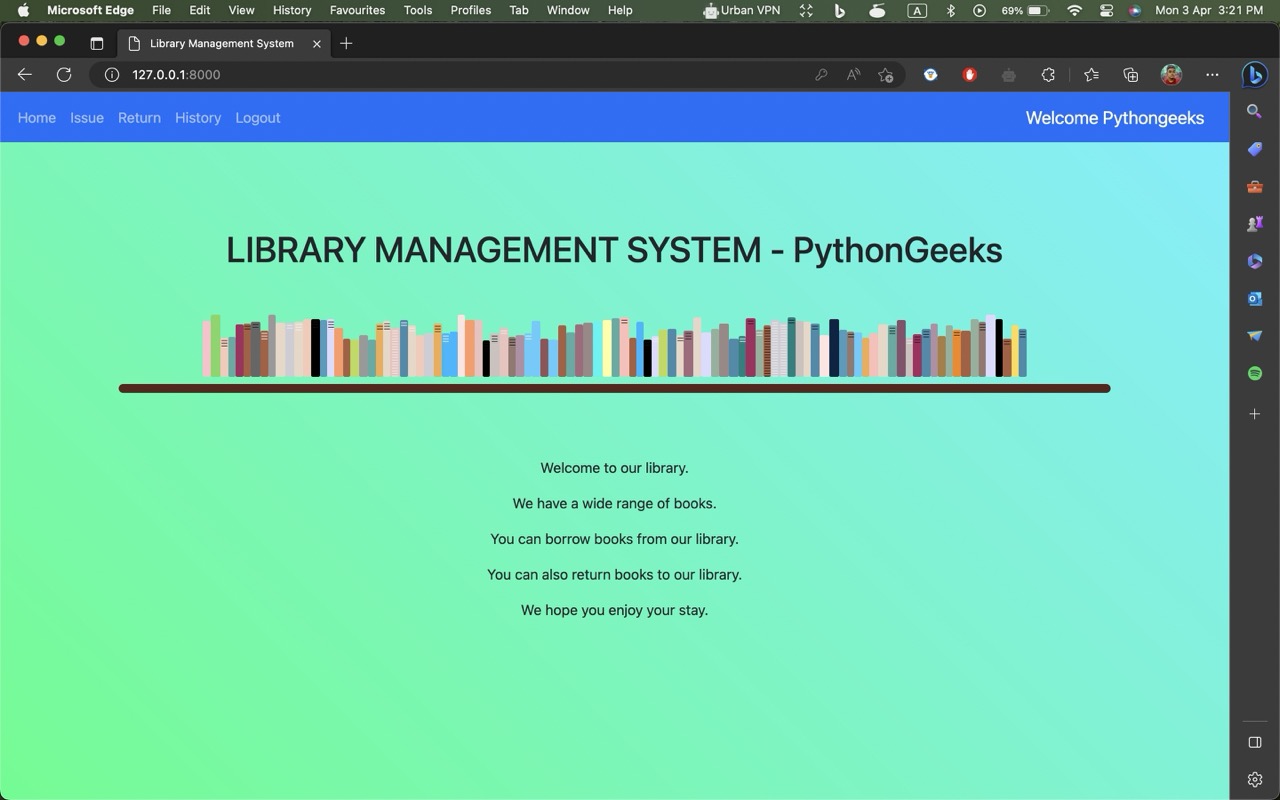Image resolution: width=1280 pixels, height=800 pixels.
Task: Click the bookshelf illustration
Action: point(614,353)
